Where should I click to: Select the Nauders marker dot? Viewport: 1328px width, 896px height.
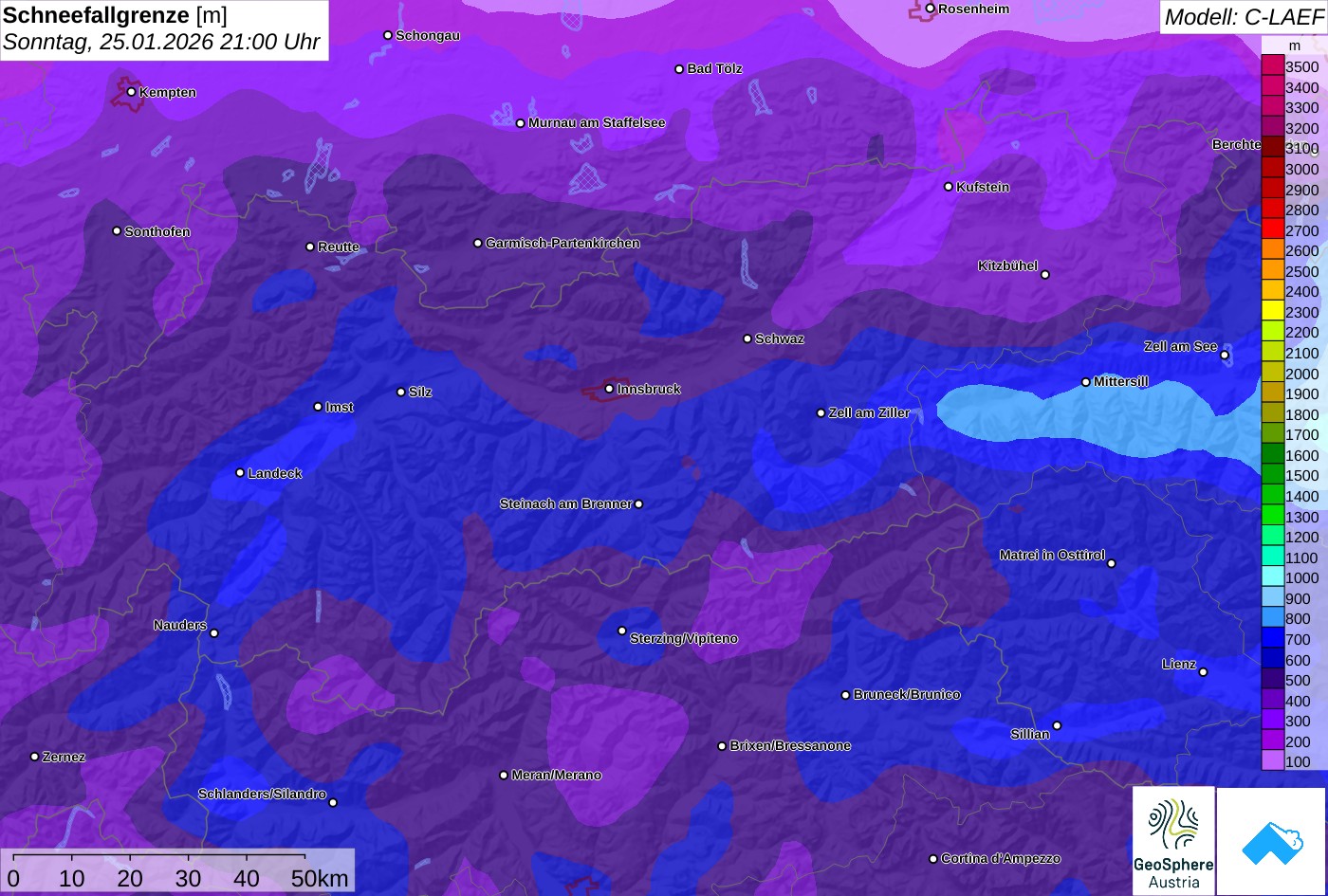pos(214,633)
